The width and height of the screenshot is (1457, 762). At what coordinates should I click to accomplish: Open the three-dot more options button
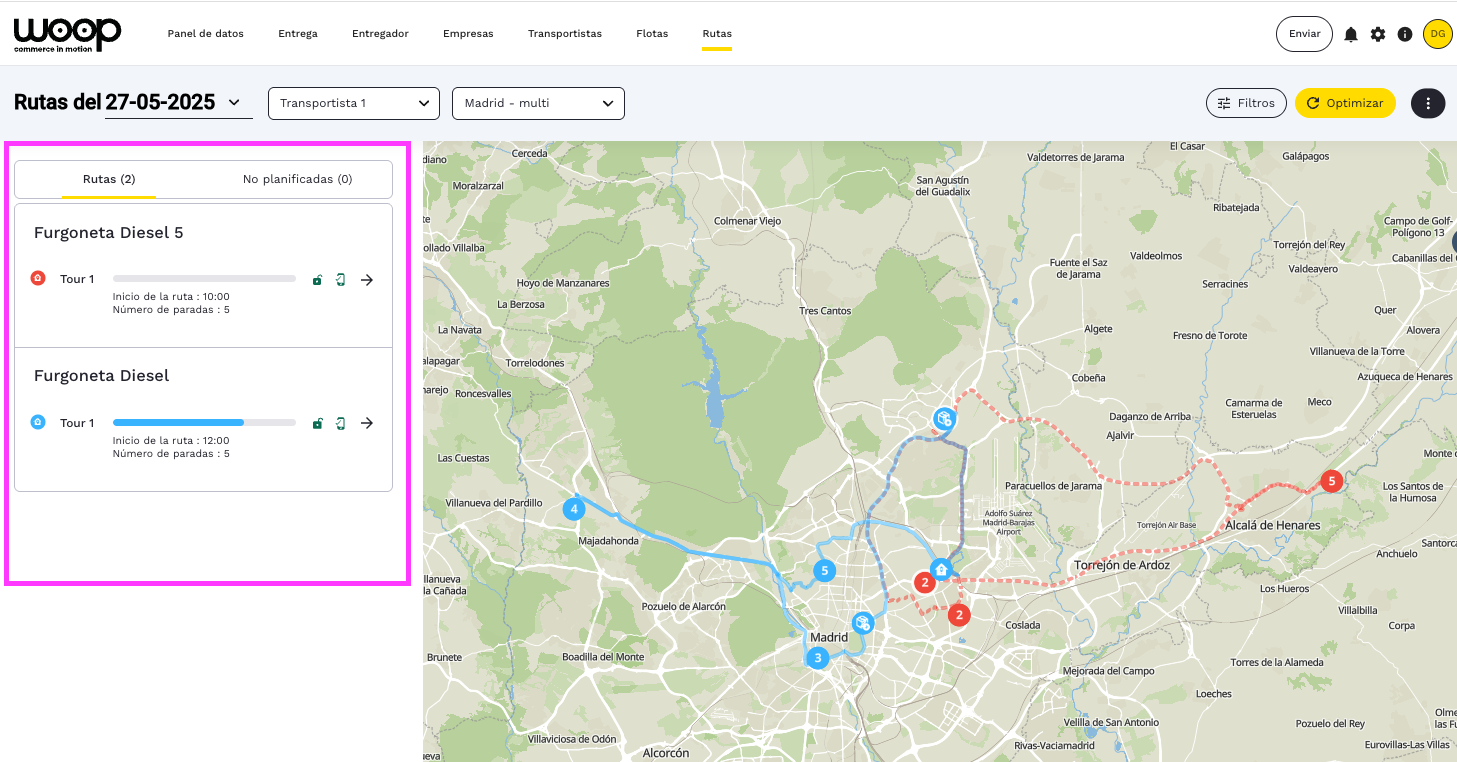(x=1428, y=103)
